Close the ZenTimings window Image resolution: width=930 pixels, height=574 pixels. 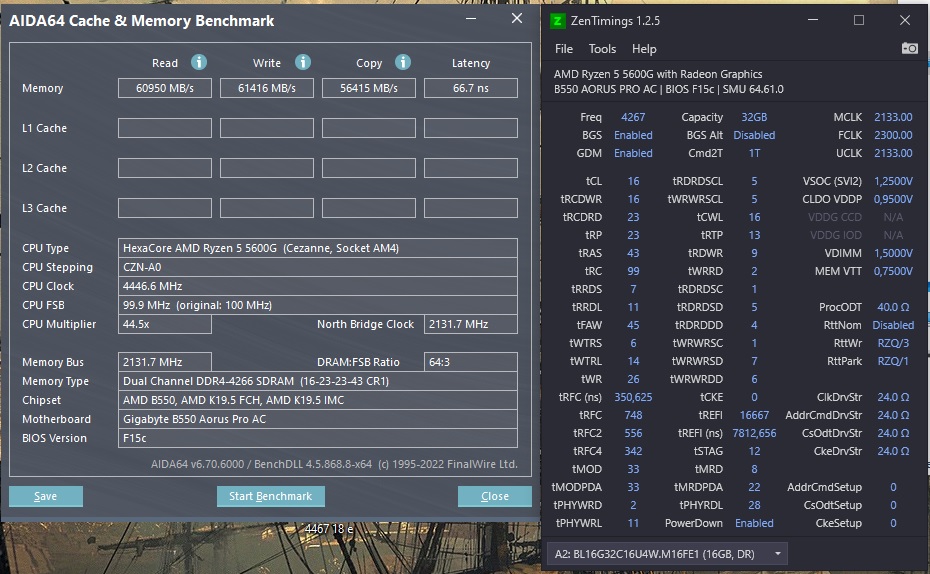tap(904, 20)
